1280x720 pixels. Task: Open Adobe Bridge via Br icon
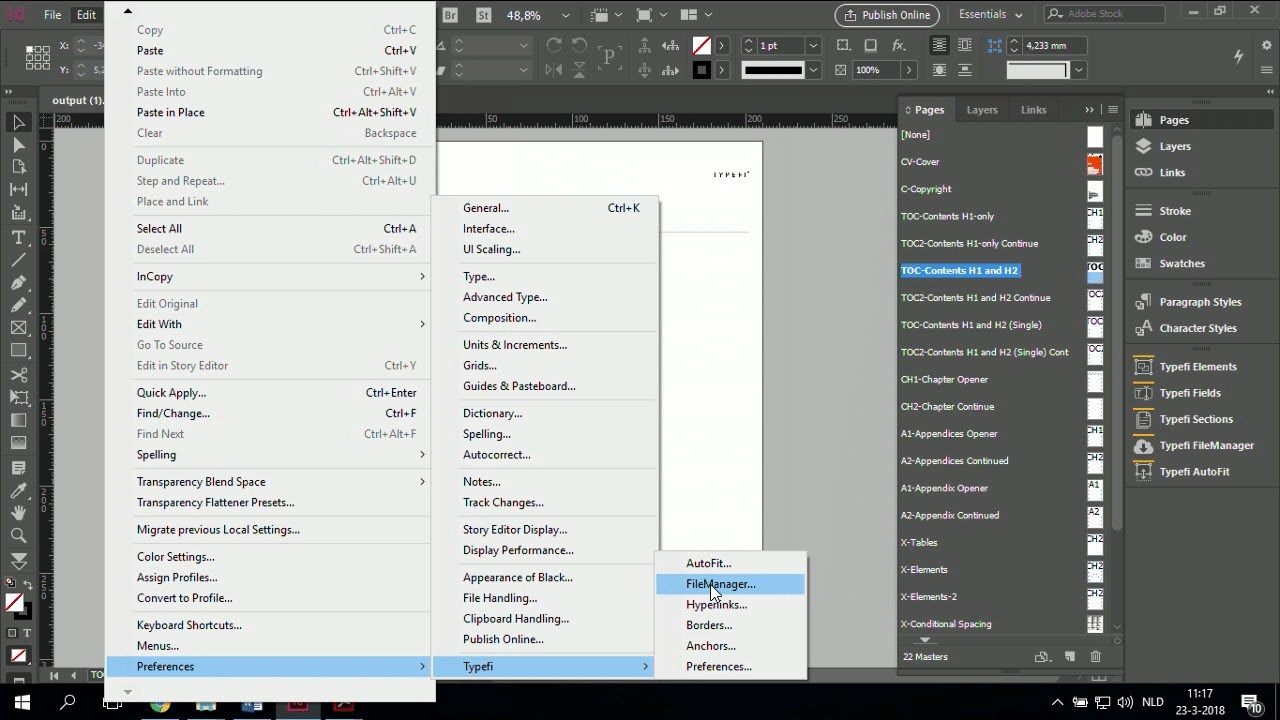pyautogui.click(x=450, y=15)
